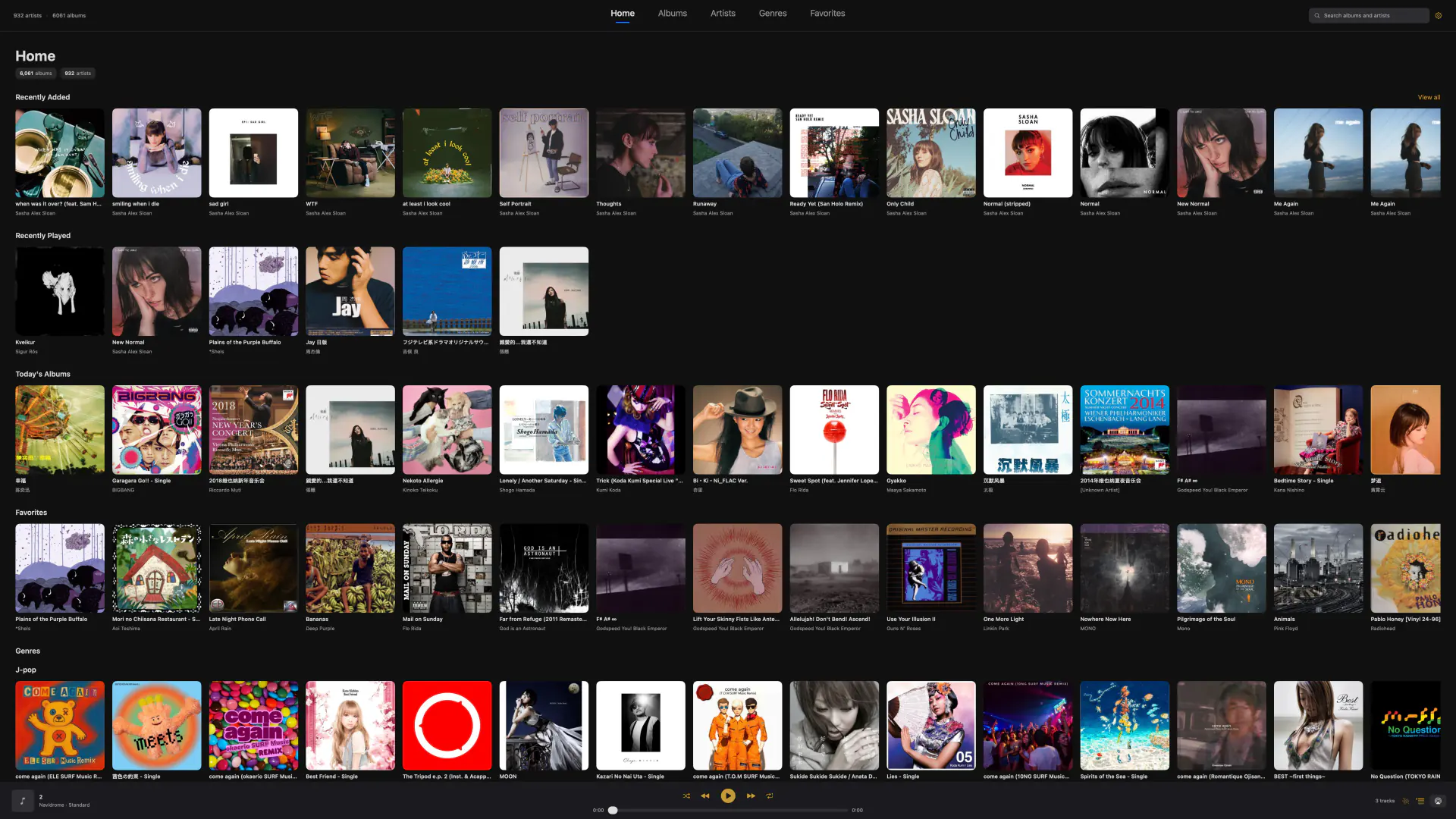The width and height of the screenshot is (1456, 819).
Task: Open the Runaway album cover
Action: point(738,153)
